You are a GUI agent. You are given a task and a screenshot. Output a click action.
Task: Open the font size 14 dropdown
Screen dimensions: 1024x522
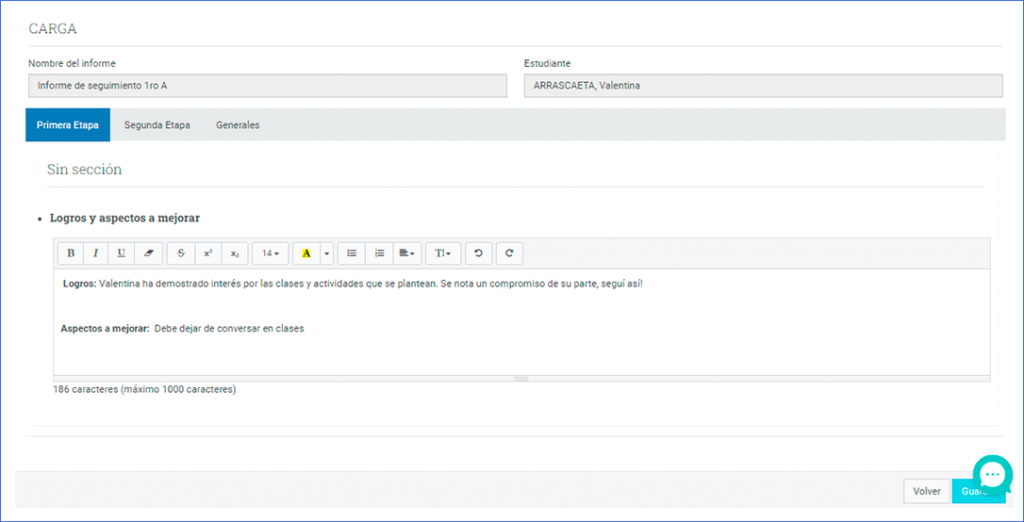coord(270,253)
